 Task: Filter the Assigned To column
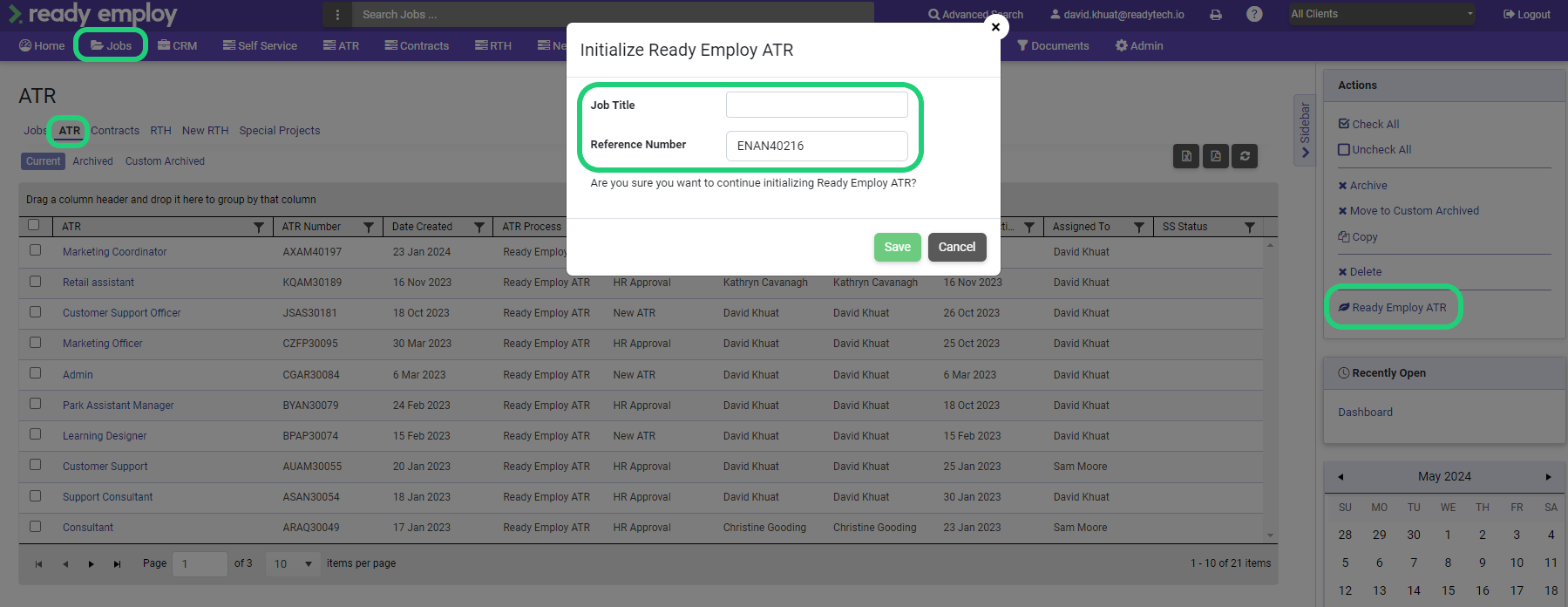coord(1138,227)
